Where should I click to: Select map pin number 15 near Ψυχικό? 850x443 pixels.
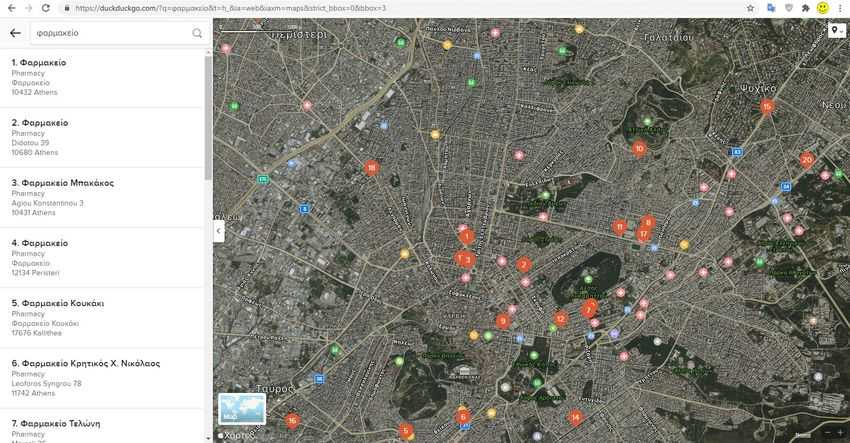(x=767, y=107)
